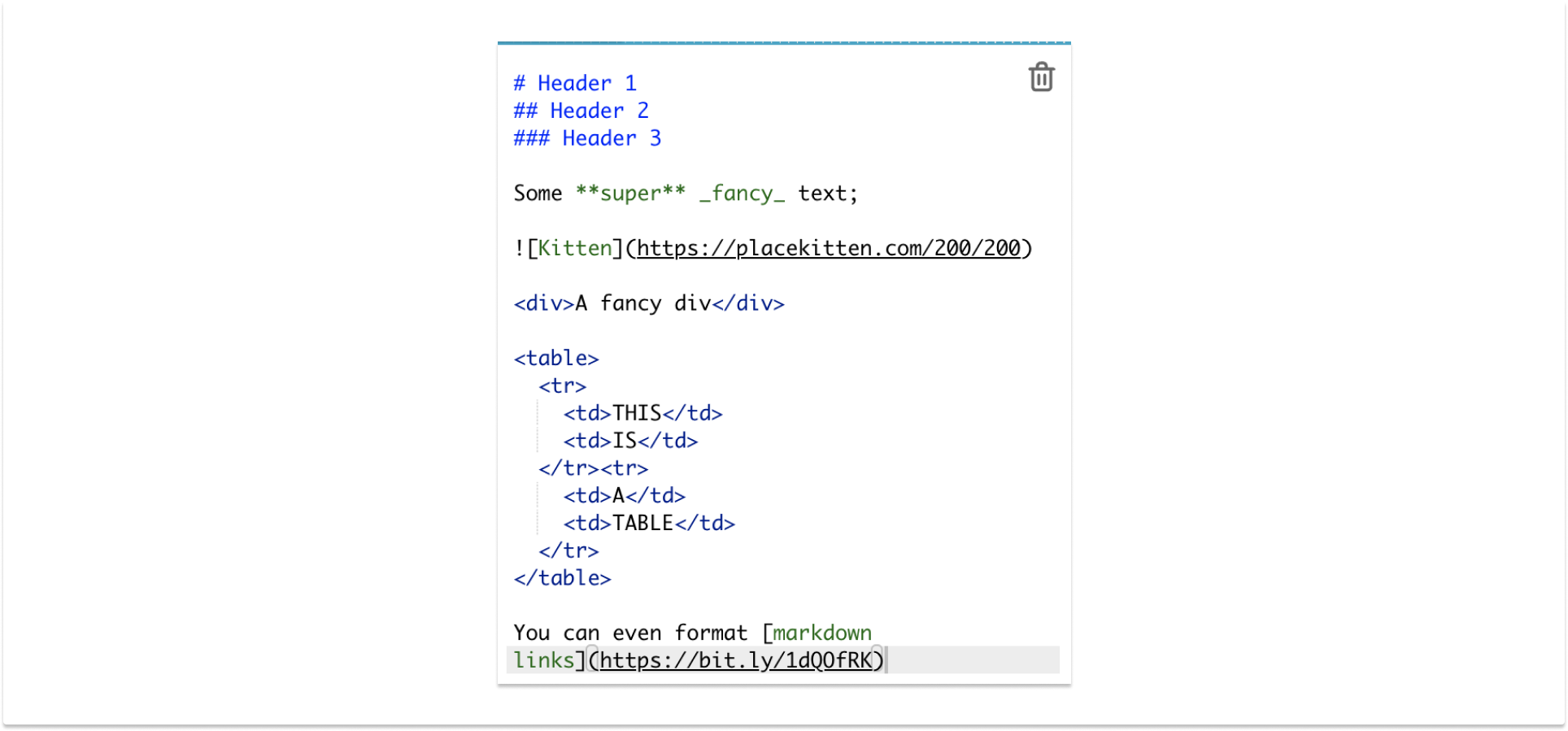Screen dimensions: 1568x731
Task: Click the closing '</tr>' line
Action: coord(568,551)
